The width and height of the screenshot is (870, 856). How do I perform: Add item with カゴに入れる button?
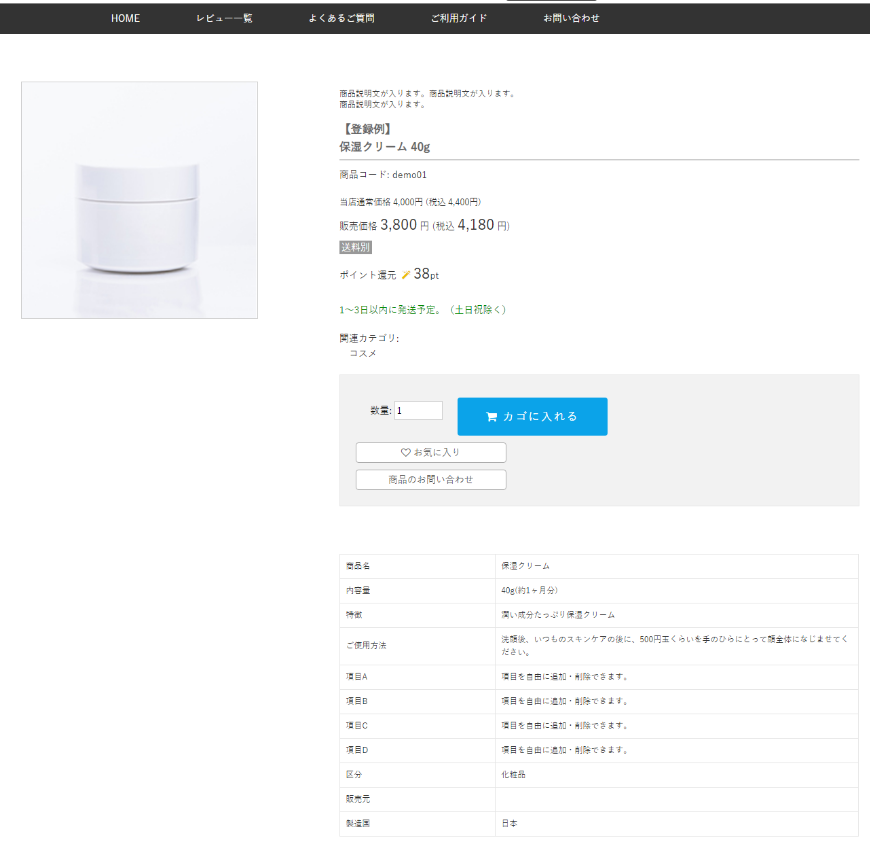coord(532,417)
